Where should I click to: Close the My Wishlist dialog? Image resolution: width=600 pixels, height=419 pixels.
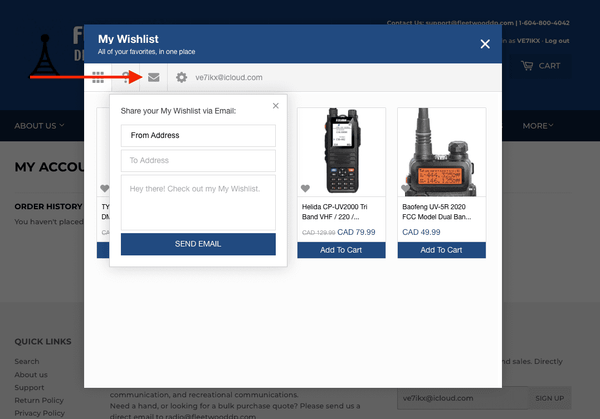tap(485, 44)
